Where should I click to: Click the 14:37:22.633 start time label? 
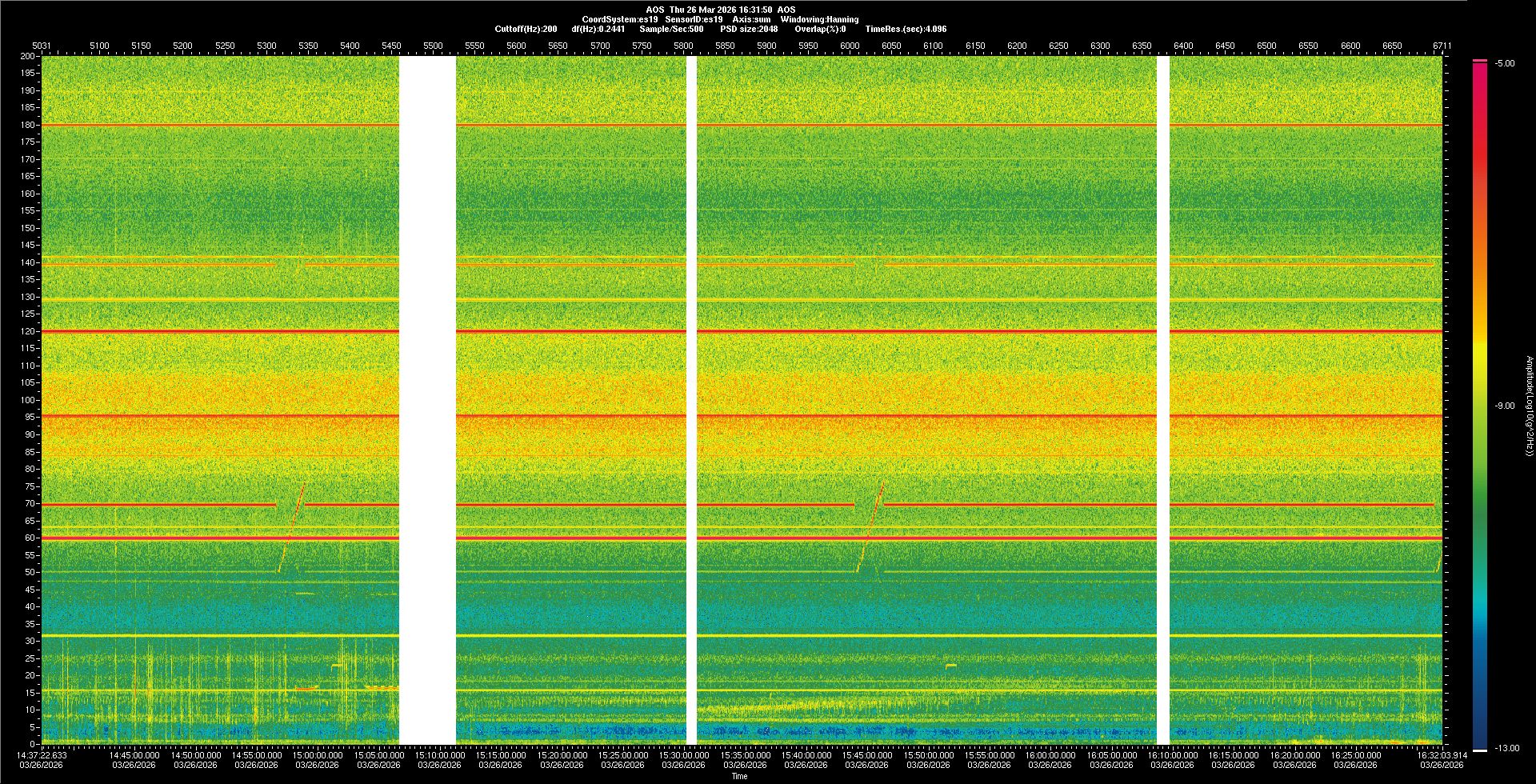pyautogui.click(x=42, y=754)
